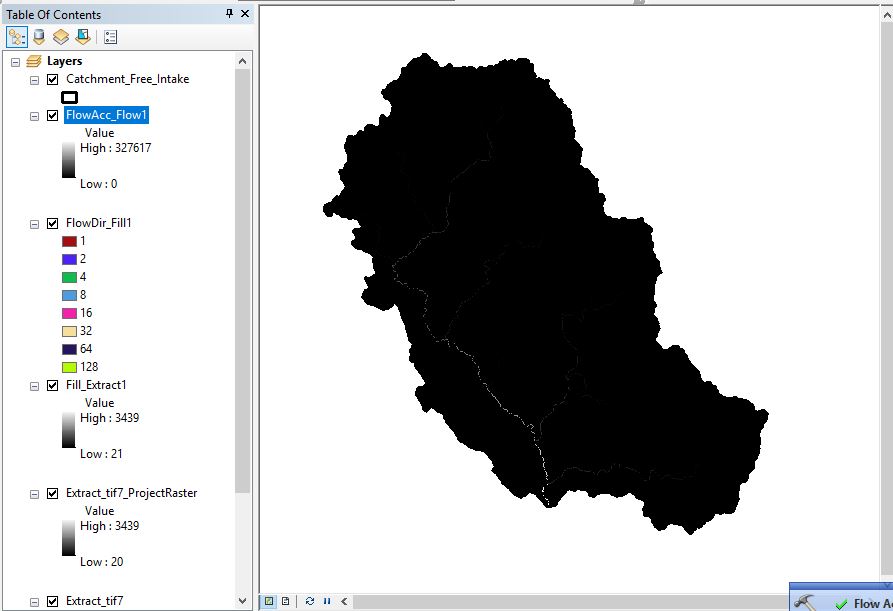Click the geoprocessing hammer icon

(x=804, y=602)
